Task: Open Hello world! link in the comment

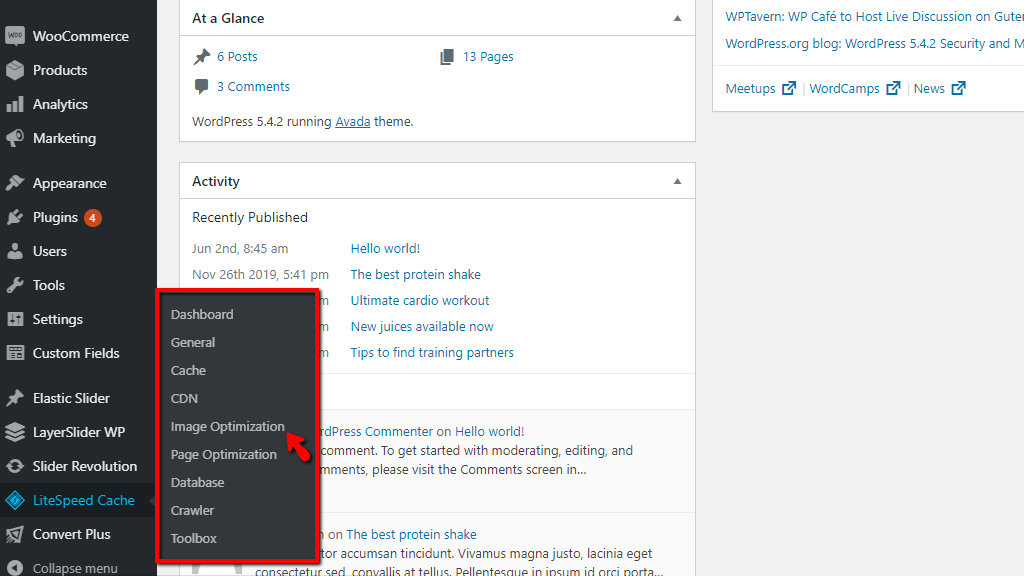Action: click(x=489, y=432)
